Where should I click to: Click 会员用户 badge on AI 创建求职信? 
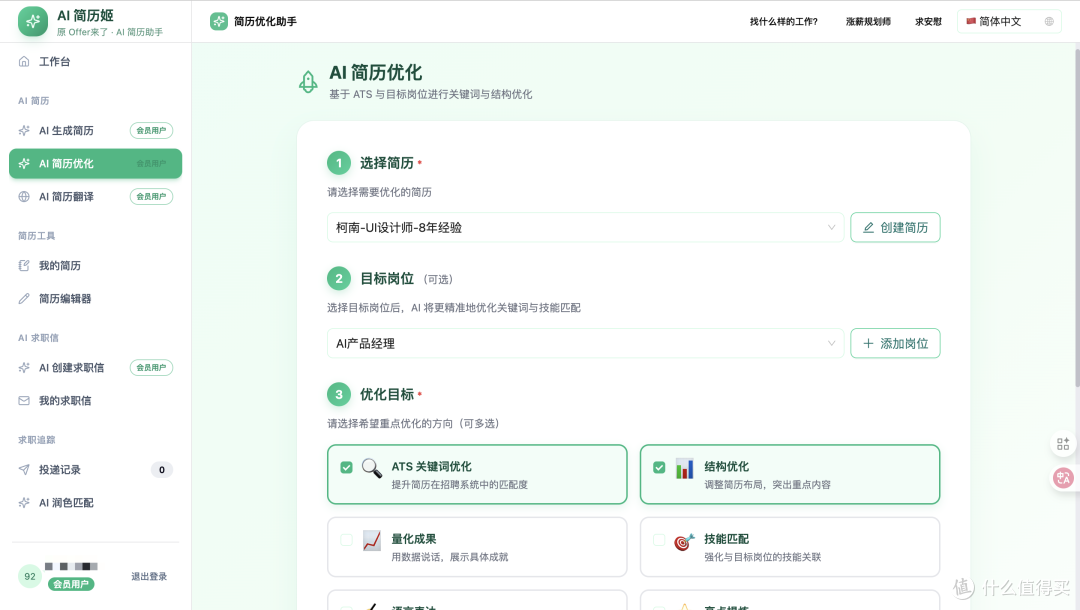point(151,367)
